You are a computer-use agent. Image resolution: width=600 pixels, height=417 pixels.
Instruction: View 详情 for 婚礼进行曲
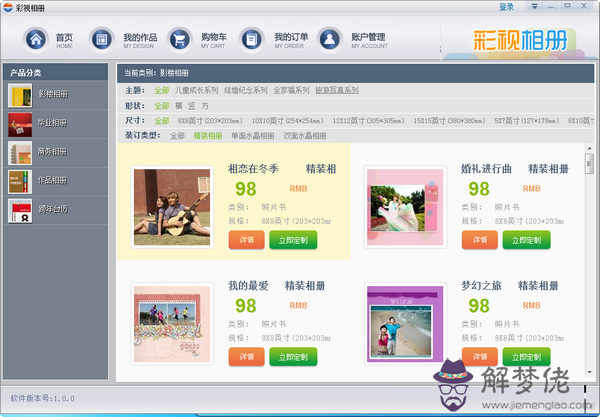(x=480, y=240)
